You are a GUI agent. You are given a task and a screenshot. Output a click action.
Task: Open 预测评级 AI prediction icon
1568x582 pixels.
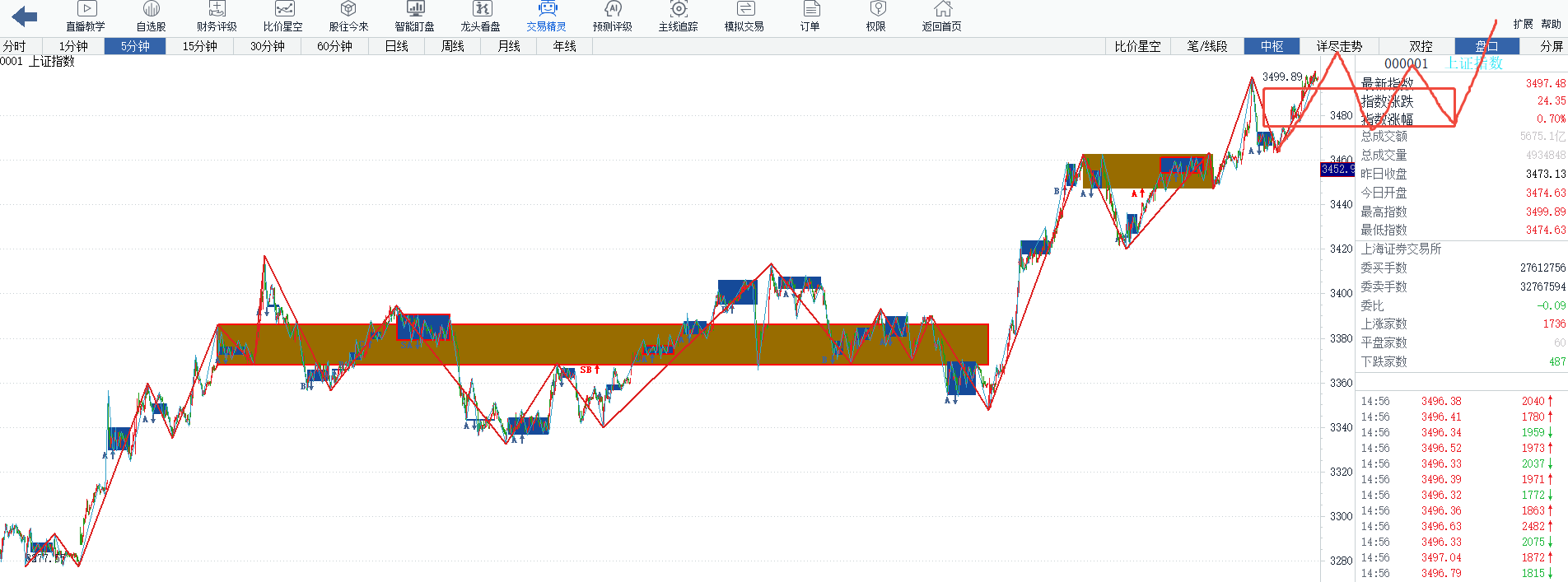(x=612, y=10)
